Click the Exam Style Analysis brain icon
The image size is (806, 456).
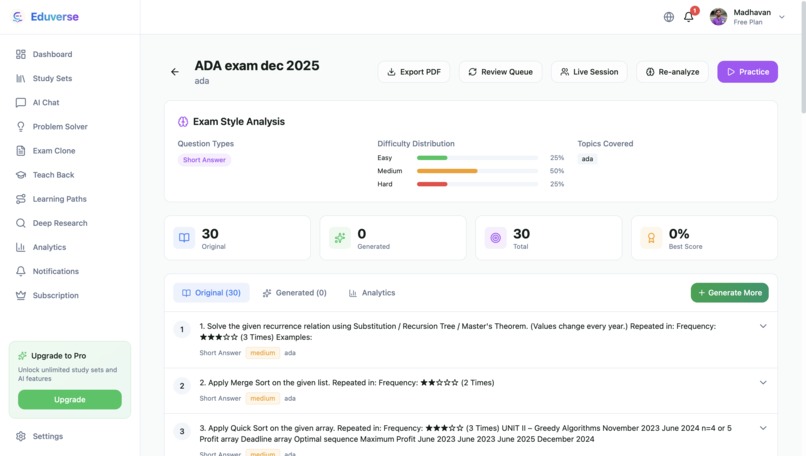pyautogui.click(x=183, y=122)
